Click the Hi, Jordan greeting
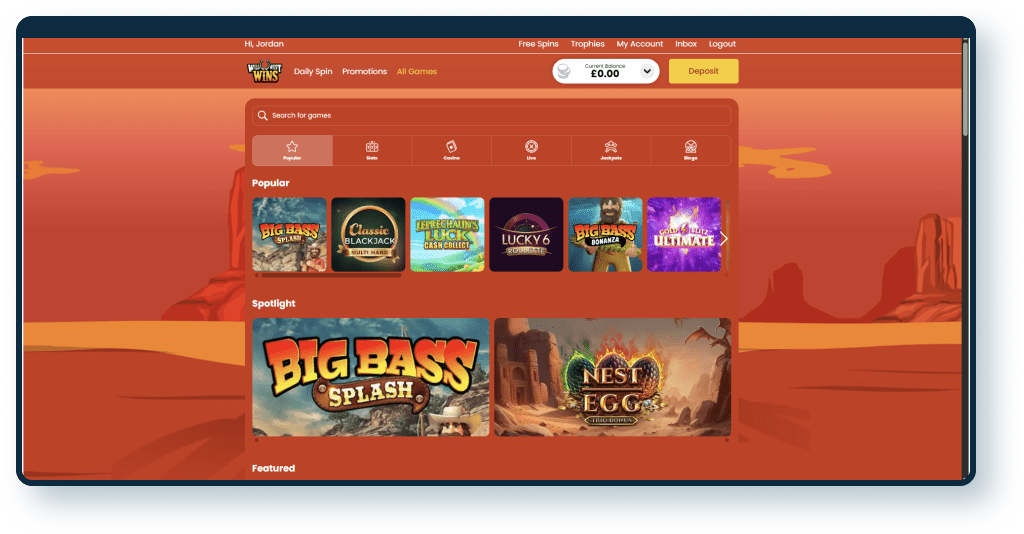Screen dimensions: 1024x534 pyautogui.click(x=264, y=44)
